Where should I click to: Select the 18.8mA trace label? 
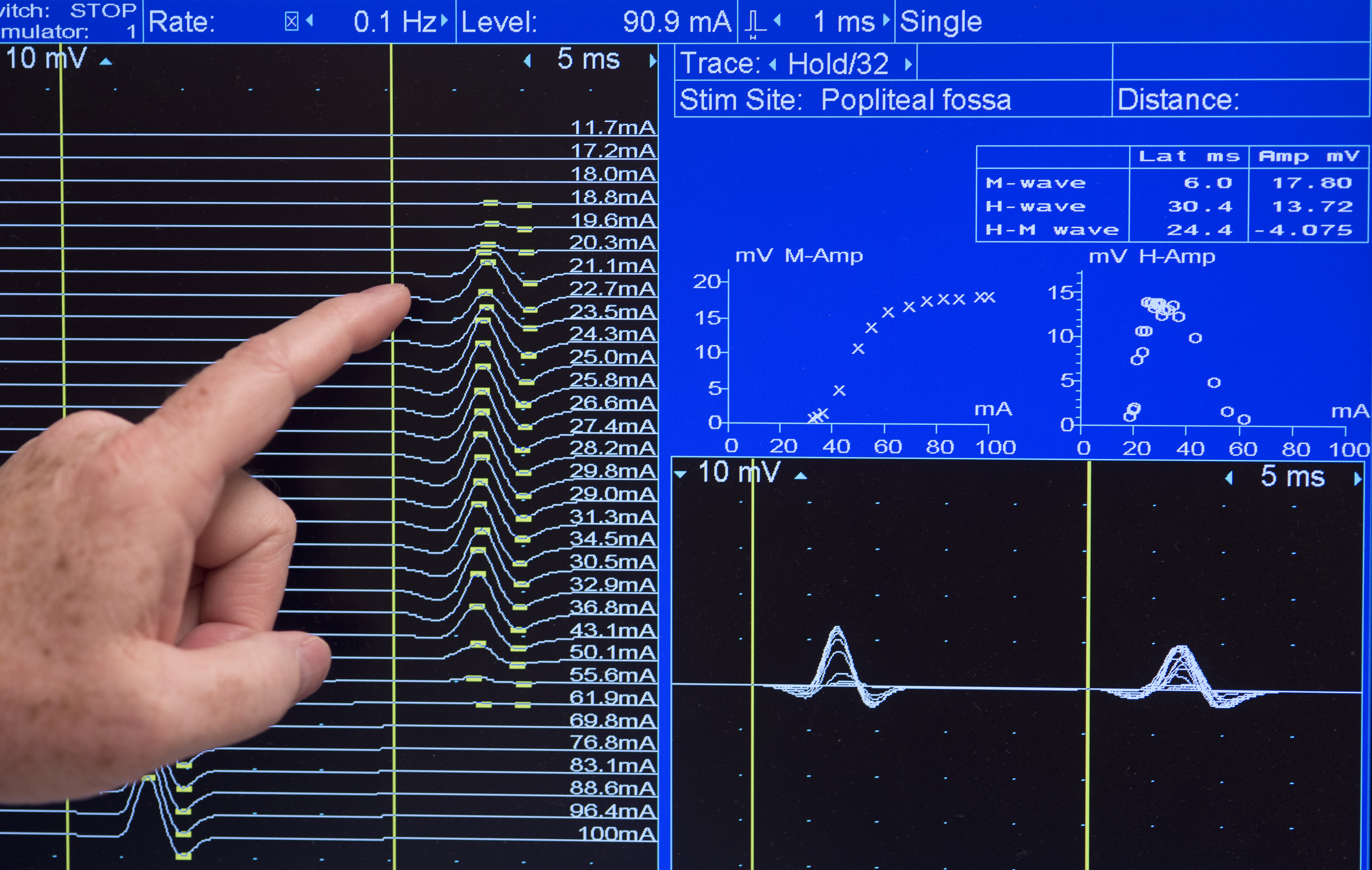point(614,197)
